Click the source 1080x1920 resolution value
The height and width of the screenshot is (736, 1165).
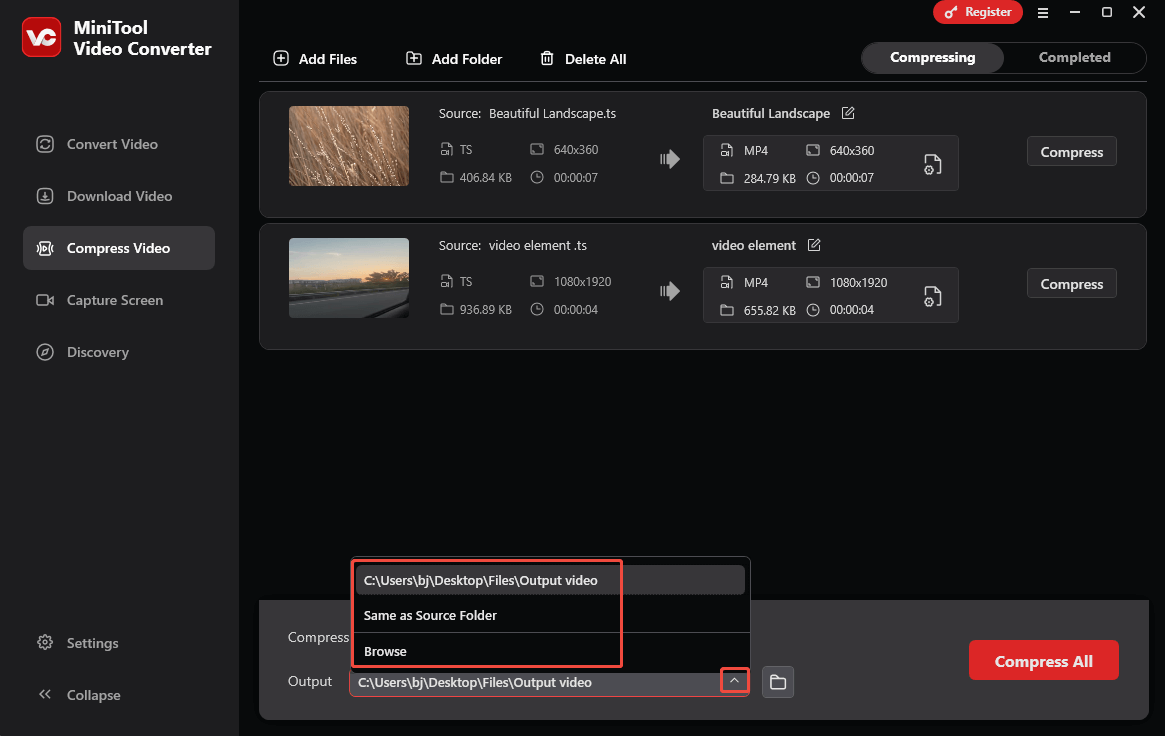point(582,281)
